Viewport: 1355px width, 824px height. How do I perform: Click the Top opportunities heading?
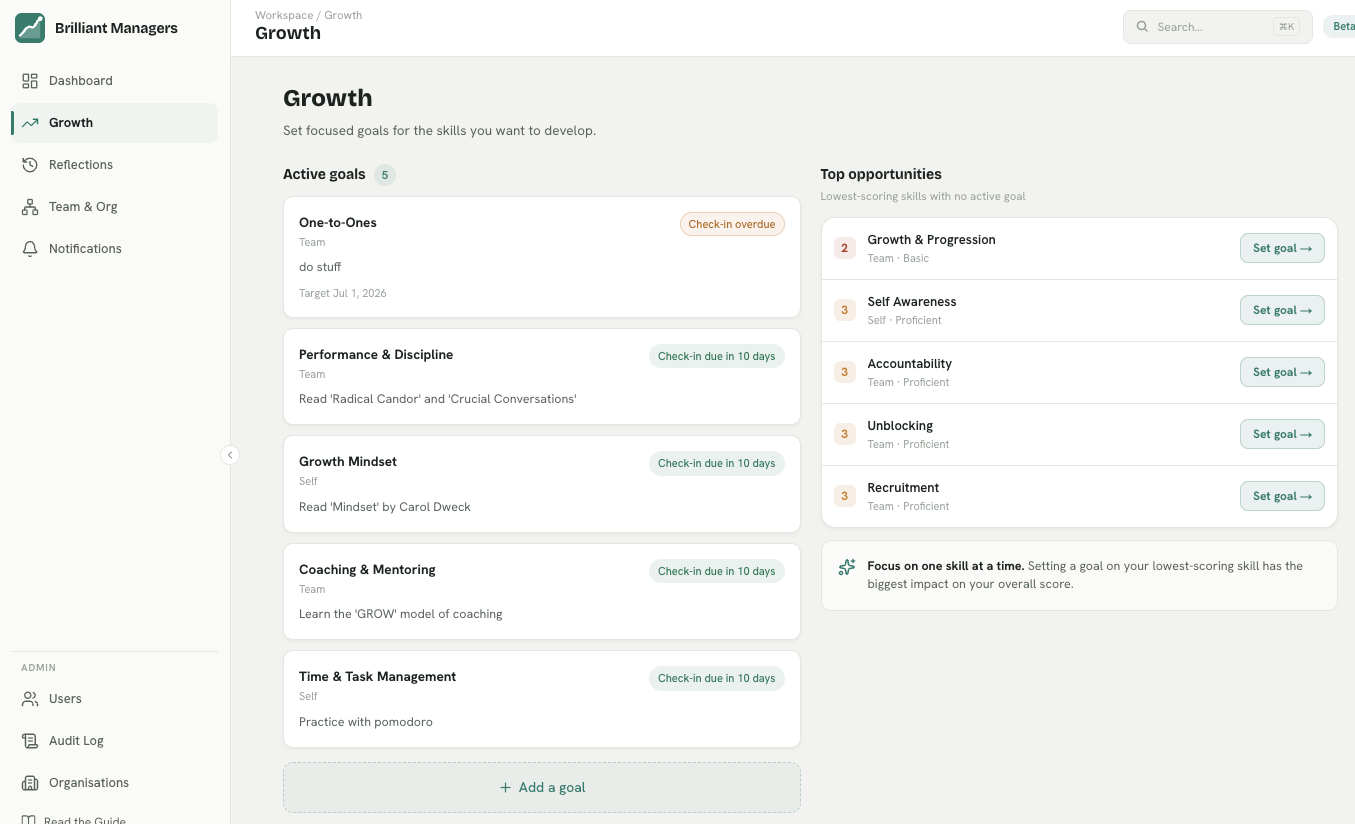tap(881, 174)
